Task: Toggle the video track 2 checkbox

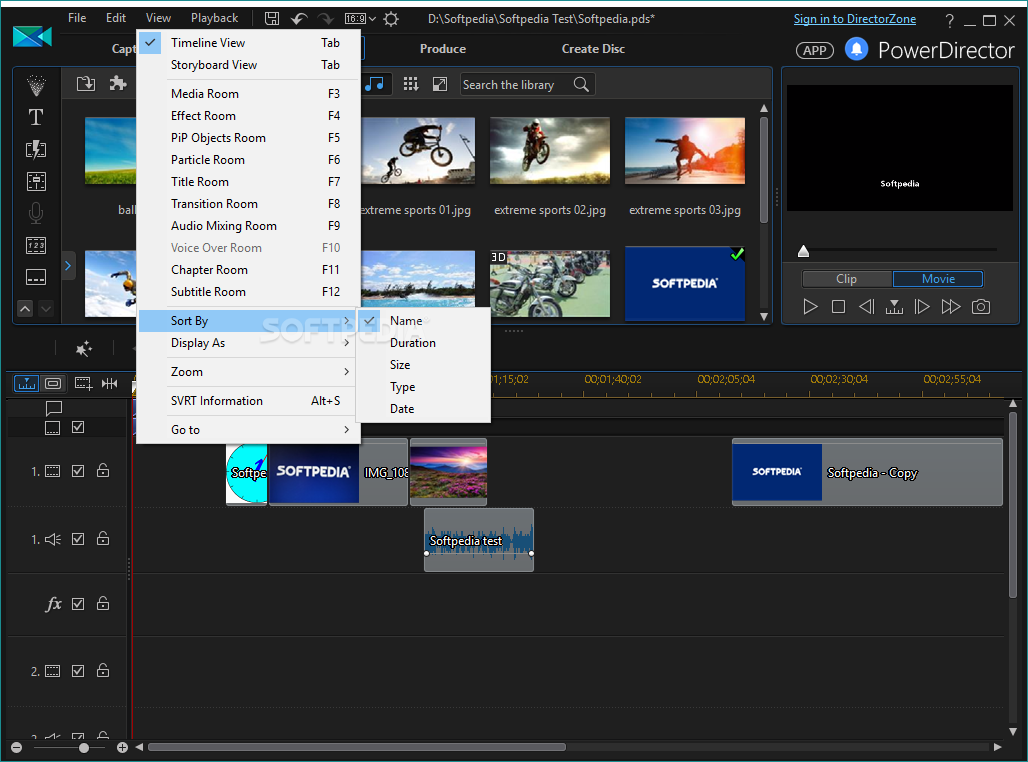Action: [x=78, y=671]
